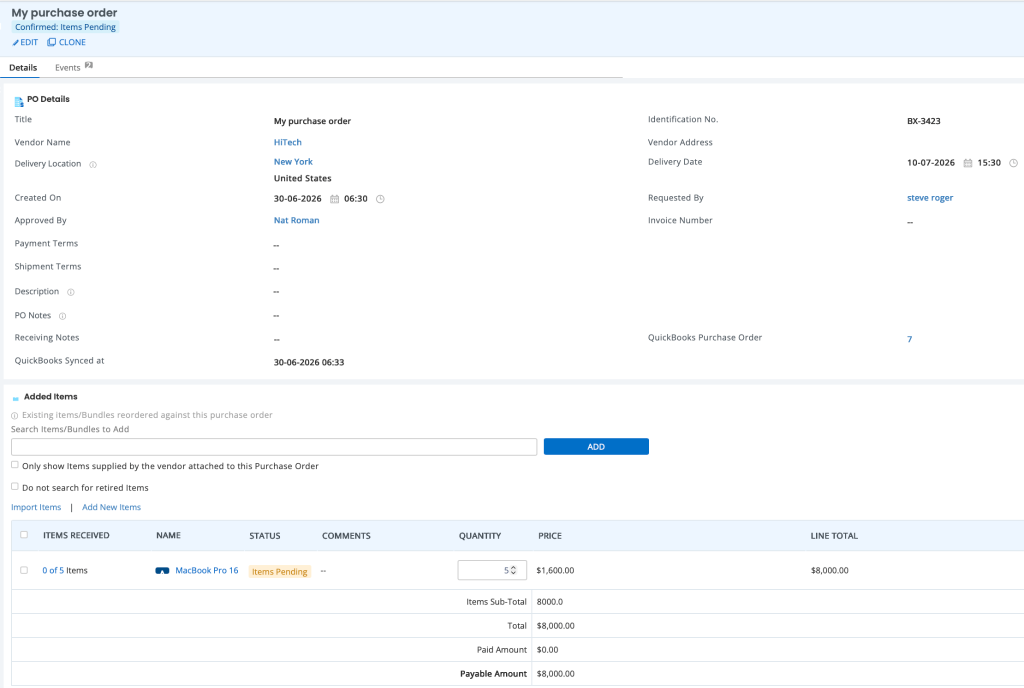
Task: Click the PO Details document icon
Action: pyautogui.click(x=19, y=101)
